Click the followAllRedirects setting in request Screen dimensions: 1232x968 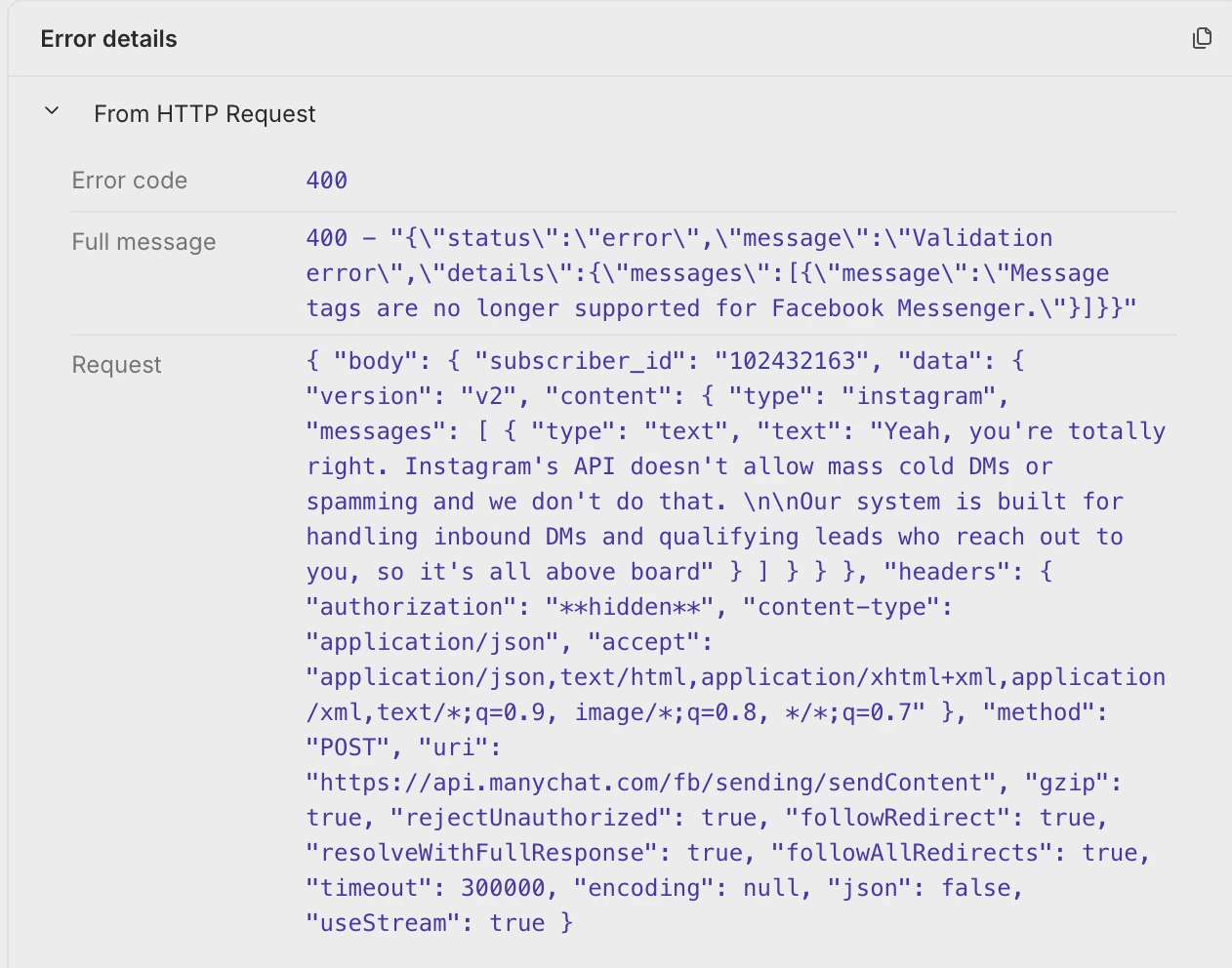click(912, 853)
